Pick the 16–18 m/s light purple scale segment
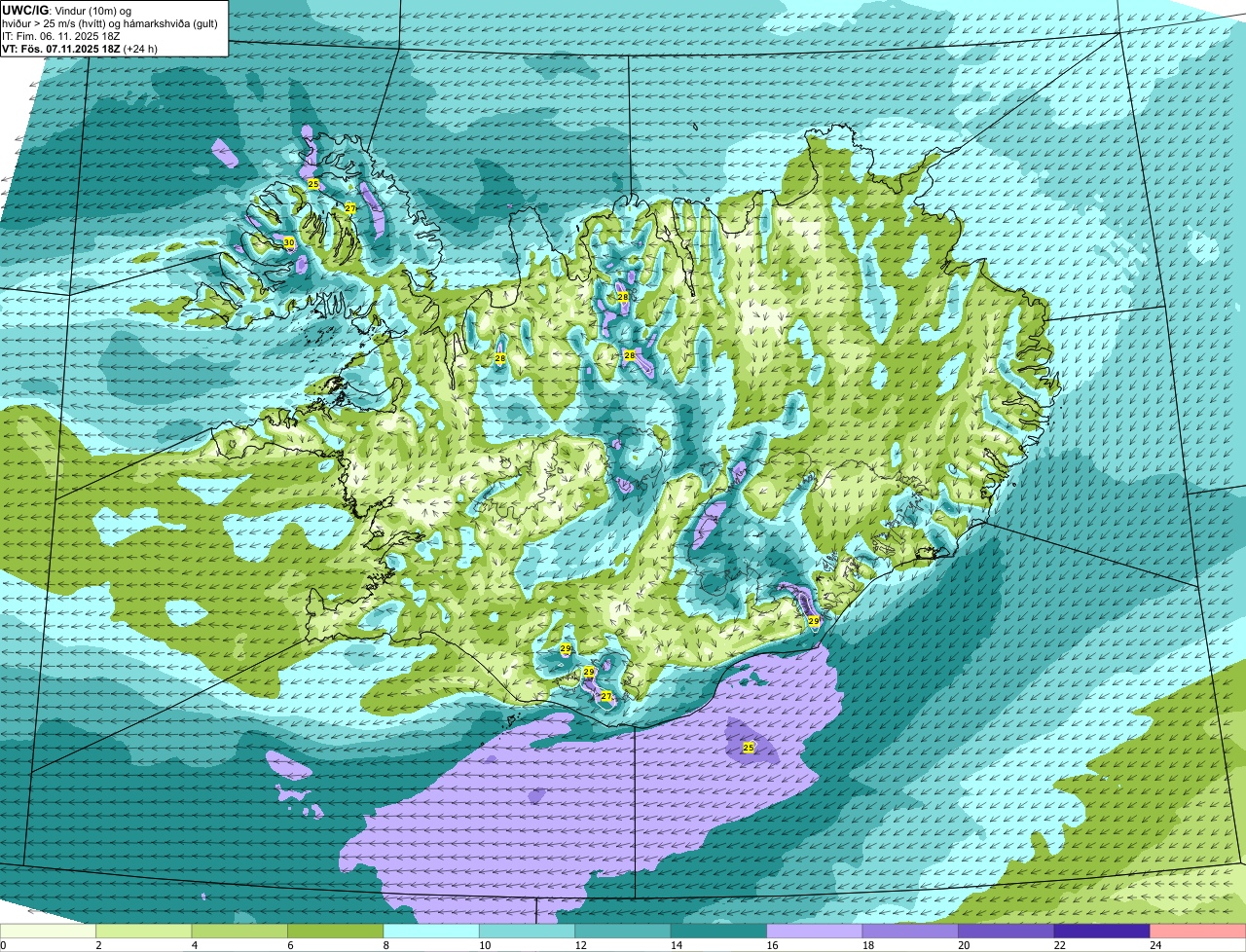This screenshot has height=952, width=1246. coord(815,931)
